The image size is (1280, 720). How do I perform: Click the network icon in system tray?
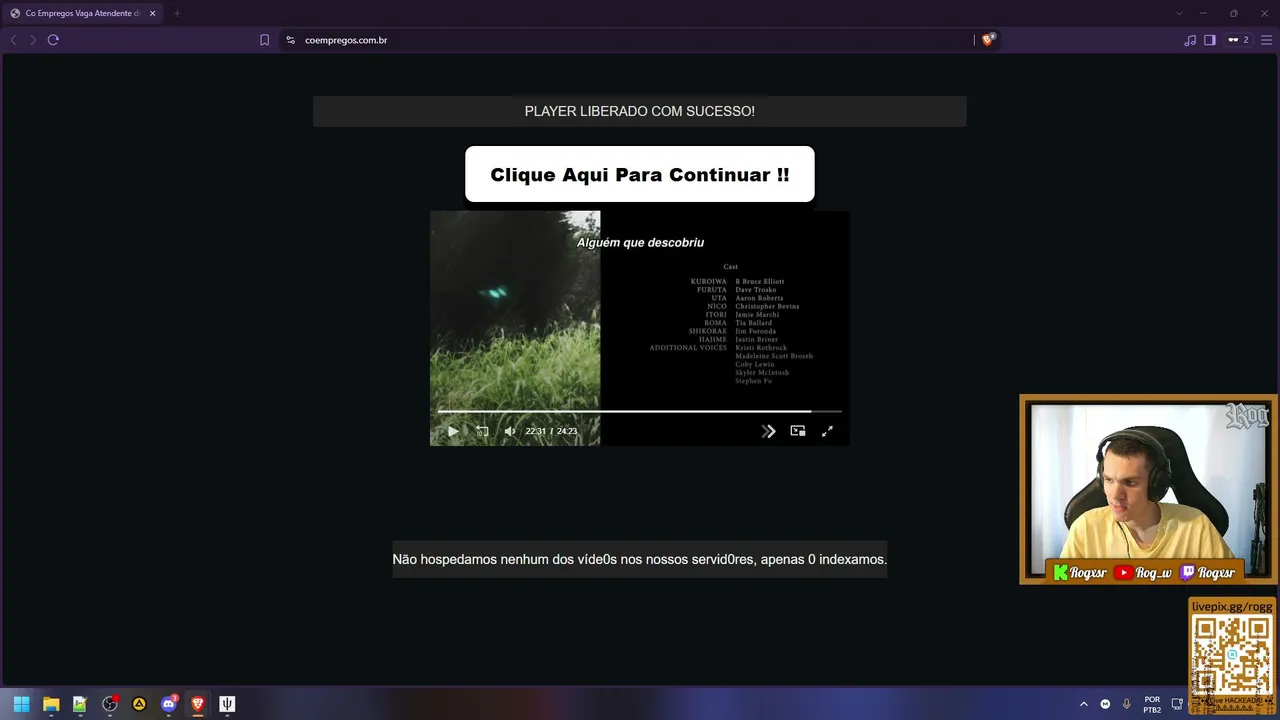(1178, 704)
